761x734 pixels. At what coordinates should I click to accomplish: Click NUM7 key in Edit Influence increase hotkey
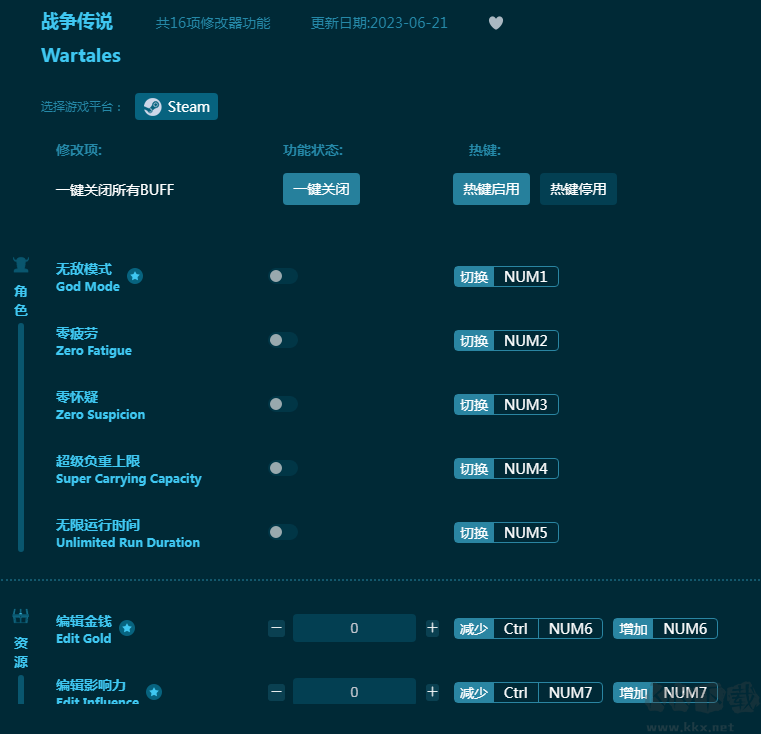[x=685, y=693]
